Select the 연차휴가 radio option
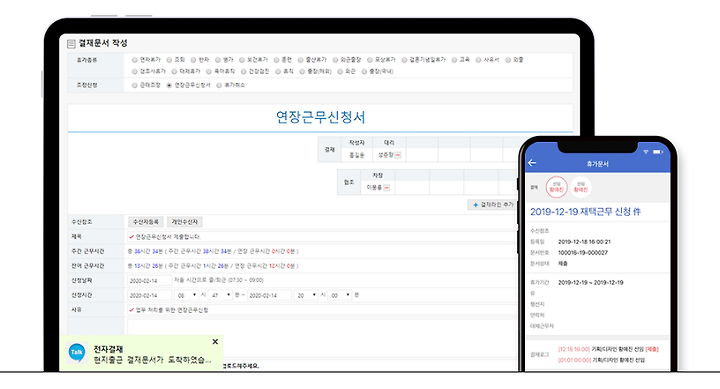720x389 pixels. click(x=135, y=60)
